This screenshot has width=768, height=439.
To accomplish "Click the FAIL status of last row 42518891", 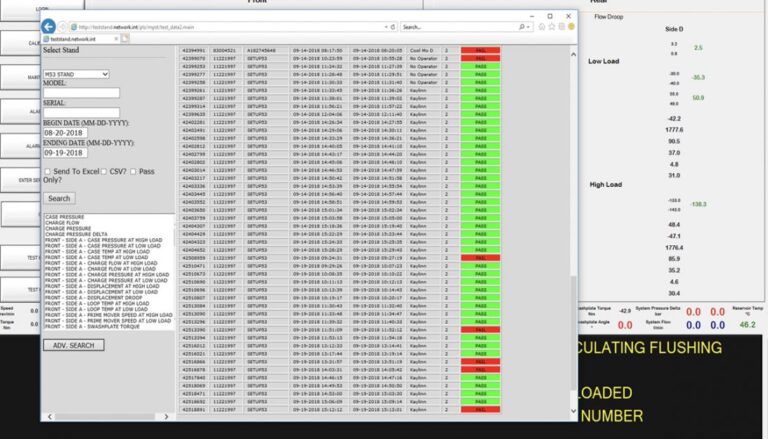I will [x=480, y=410].
